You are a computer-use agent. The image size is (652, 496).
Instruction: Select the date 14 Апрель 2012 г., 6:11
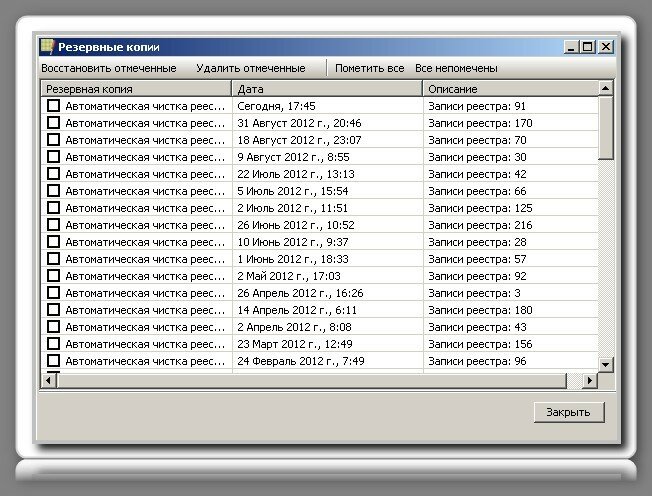tap(297, 310)
